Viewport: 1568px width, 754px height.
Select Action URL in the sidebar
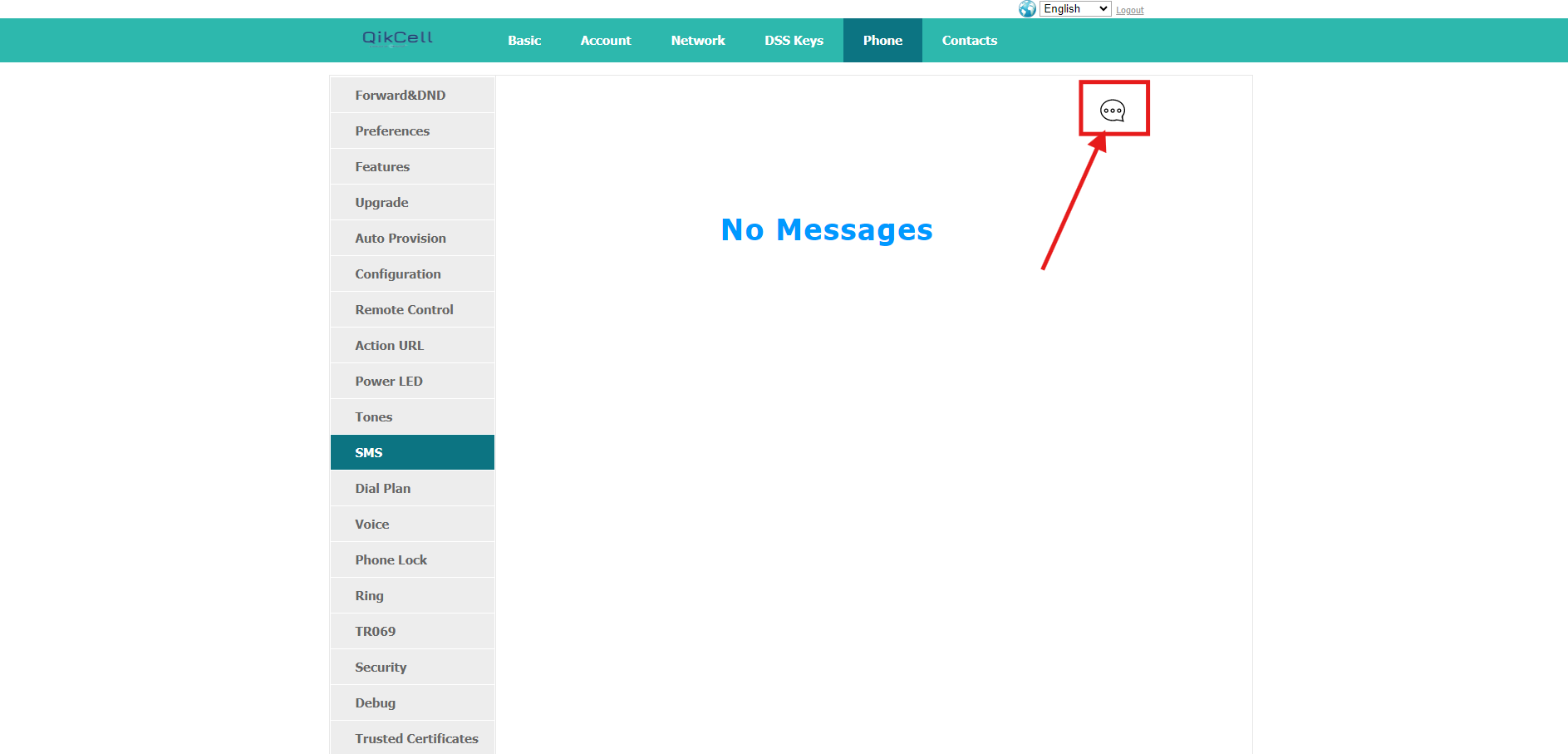(412, 345)
